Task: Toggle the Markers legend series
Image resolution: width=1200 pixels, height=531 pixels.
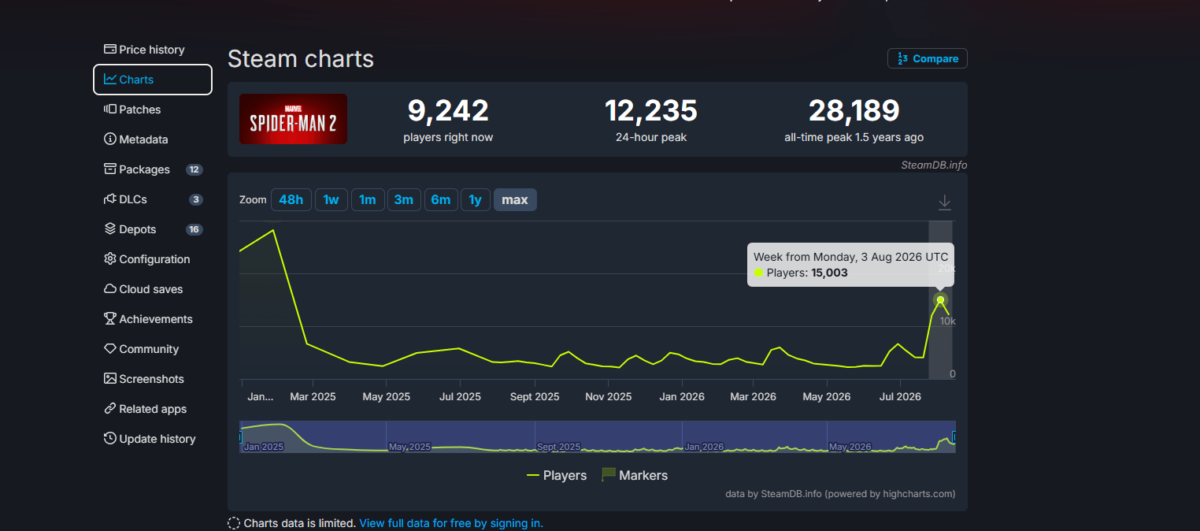Action: (635, 475)
